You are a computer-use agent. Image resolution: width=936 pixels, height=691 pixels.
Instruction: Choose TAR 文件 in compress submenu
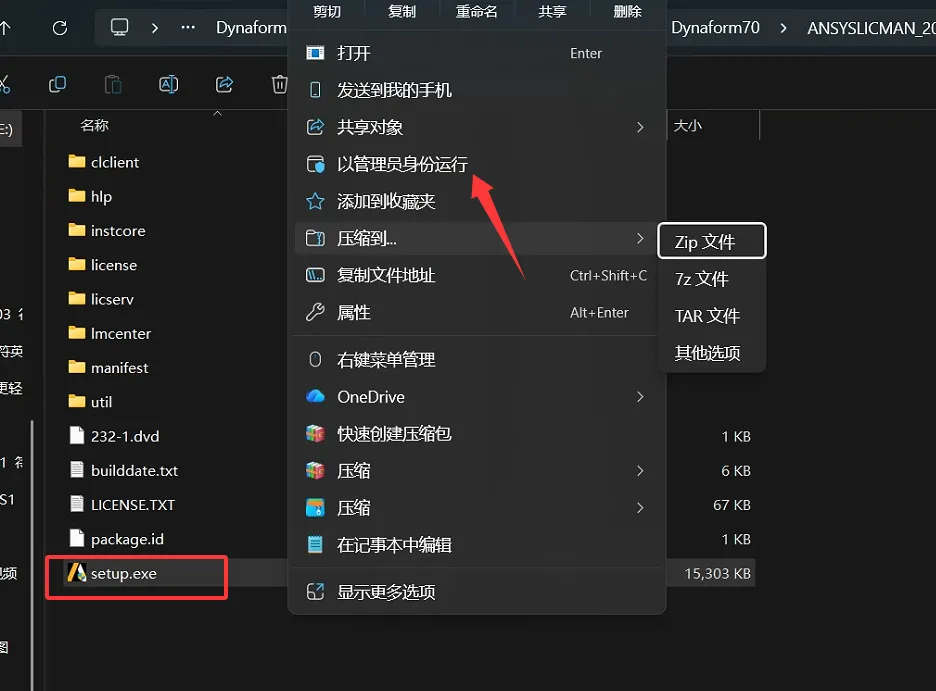click(x=712, y=316)
